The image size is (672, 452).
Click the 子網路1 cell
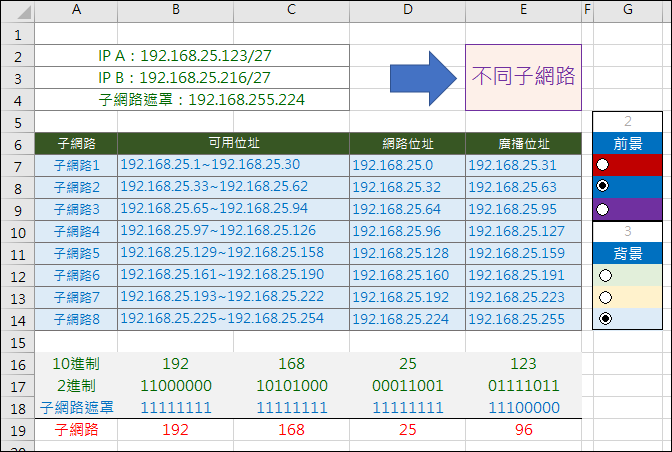point(76,165)
